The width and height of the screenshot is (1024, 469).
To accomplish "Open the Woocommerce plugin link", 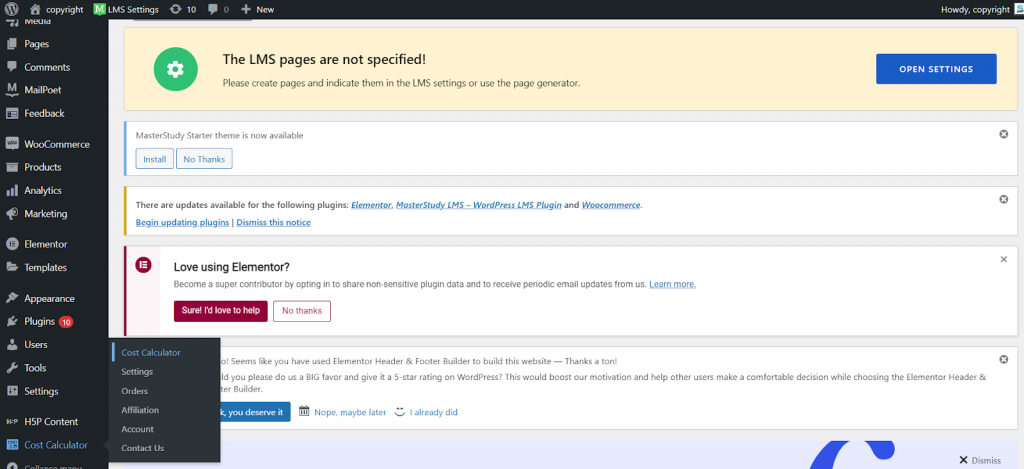I will (611, 204).
